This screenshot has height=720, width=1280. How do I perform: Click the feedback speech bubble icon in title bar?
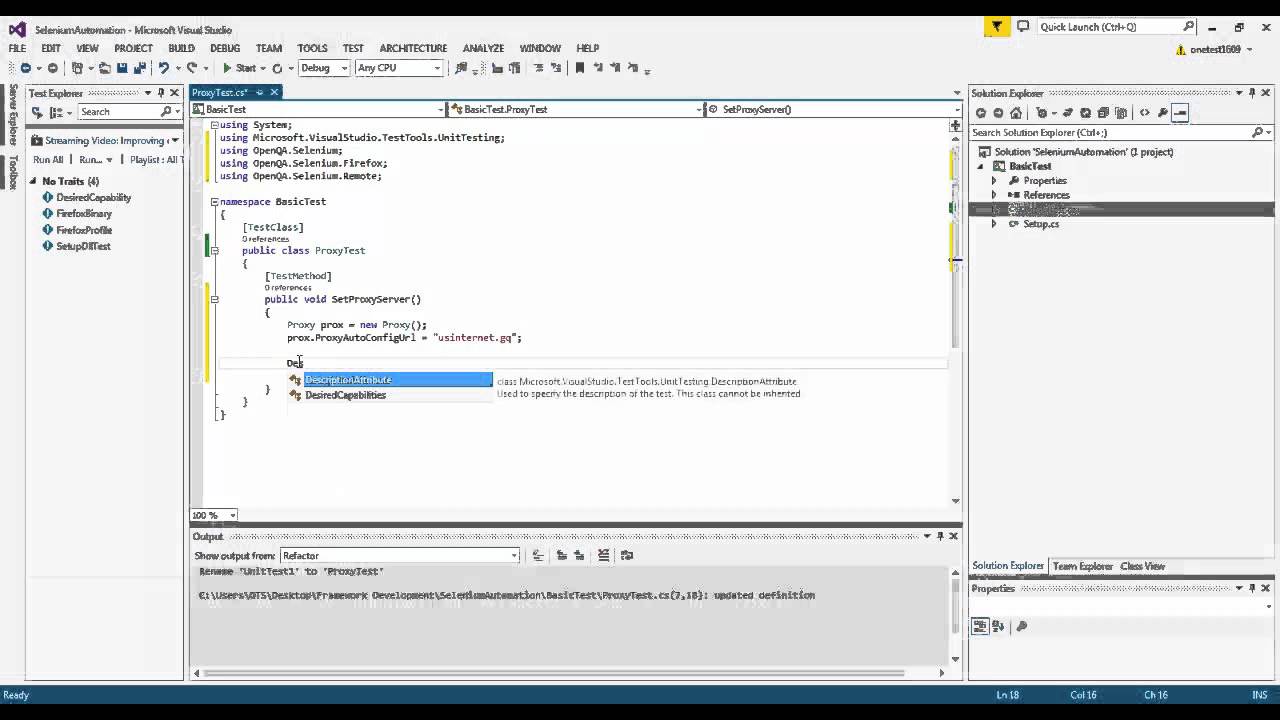(x=1023, y=27)
